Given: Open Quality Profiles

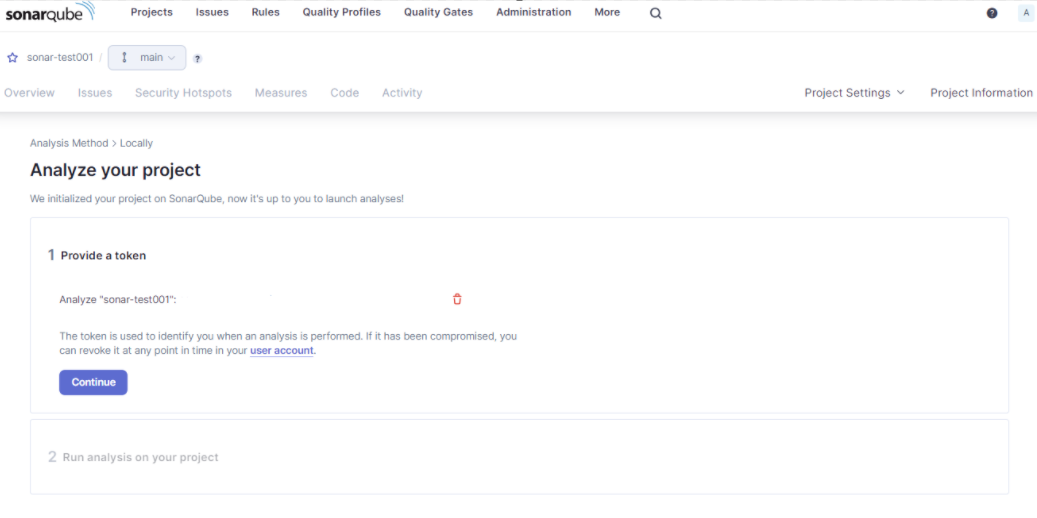Looking at the screenshot, I should coord(342,13).
